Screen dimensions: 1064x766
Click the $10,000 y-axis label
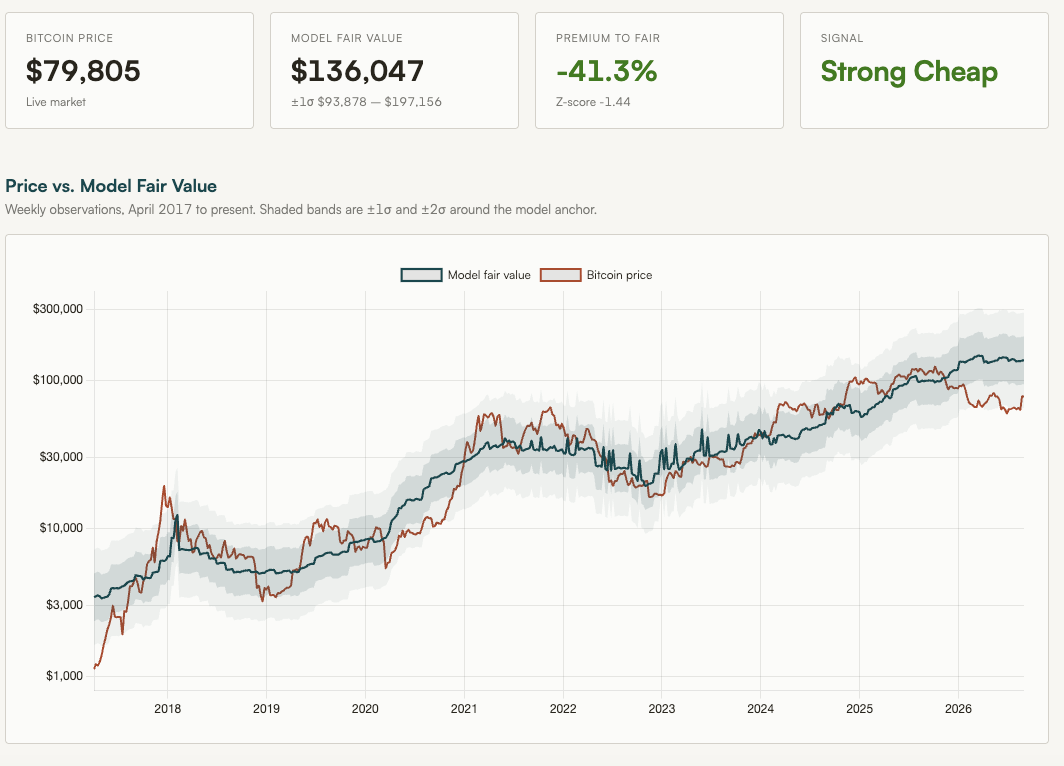(61, 528)
